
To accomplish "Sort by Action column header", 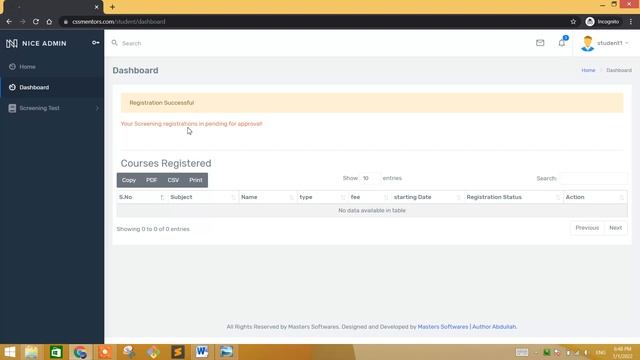I will click(595, 197).
